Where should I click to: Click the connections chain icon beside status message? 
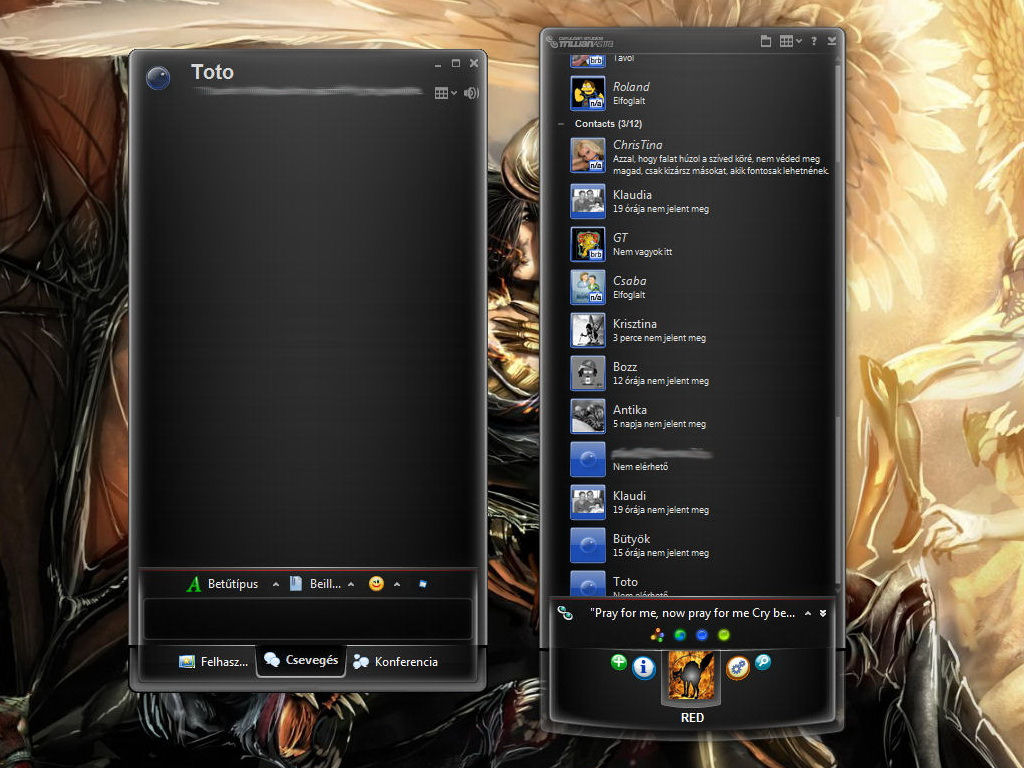[565, 612]
